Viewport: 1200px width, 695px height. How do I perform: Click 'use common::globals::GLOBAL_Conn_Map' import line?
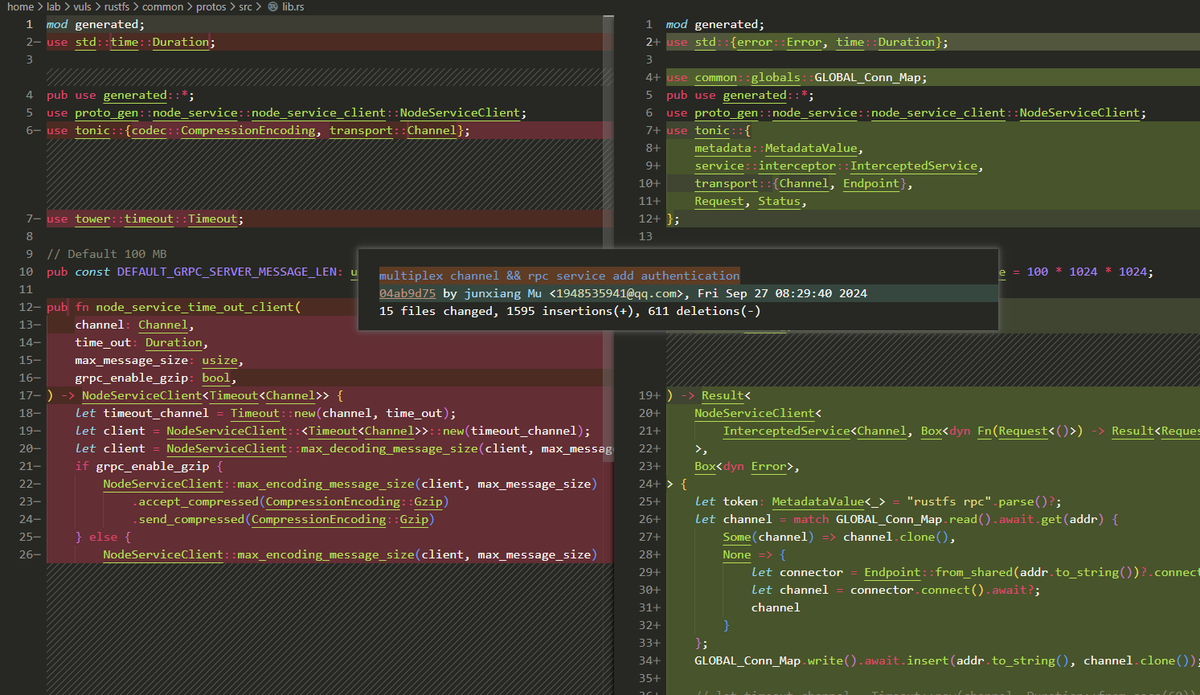point(797,77)
